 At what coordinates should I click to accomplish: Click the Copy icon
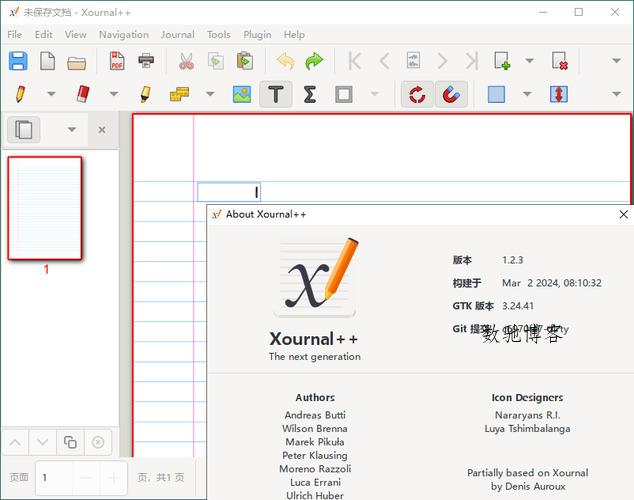pos(216,61)
